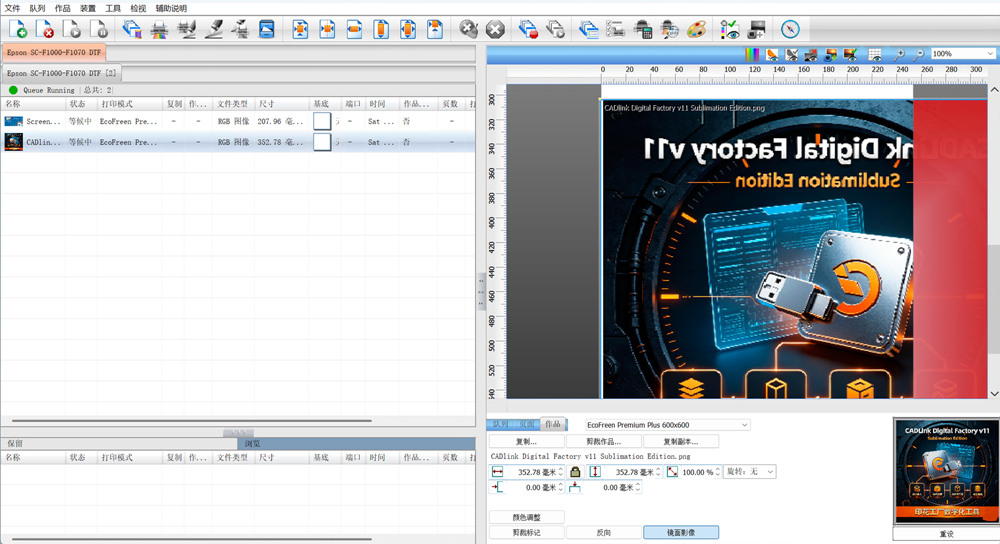Image resolution: width=1000 pixels, height=544 pixels.
Task: Click the 复制副本... button
Action: tap(680, 441)
